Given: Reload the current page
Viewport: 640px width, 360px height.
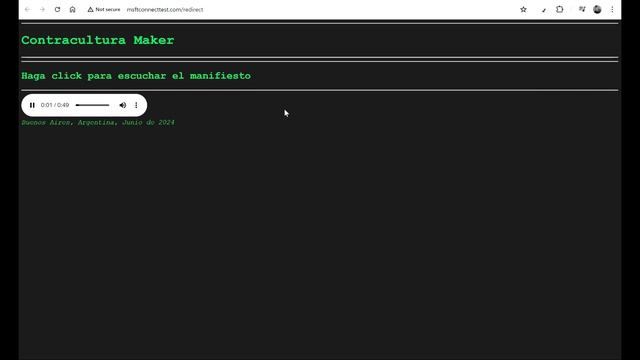Looking at the screenshot, I should click(x=57, y=9).
